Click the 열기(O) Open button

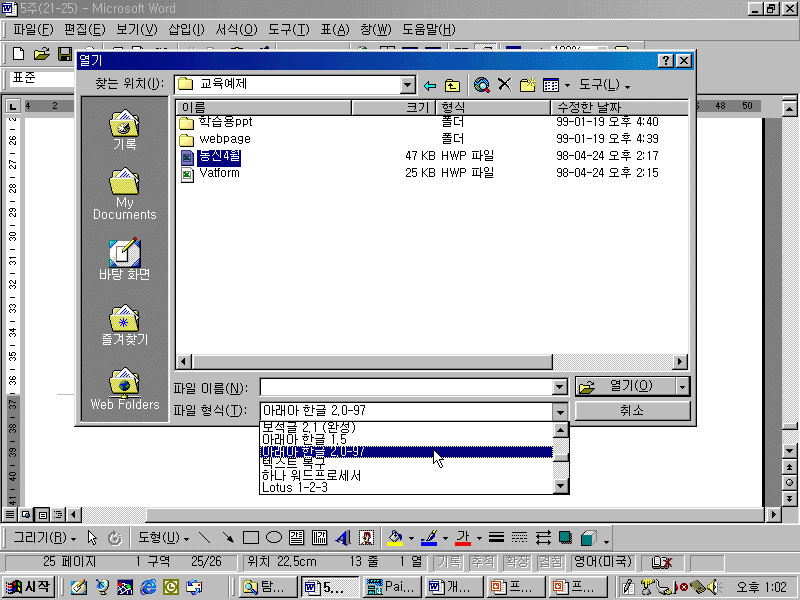click(x=625, y=386)
